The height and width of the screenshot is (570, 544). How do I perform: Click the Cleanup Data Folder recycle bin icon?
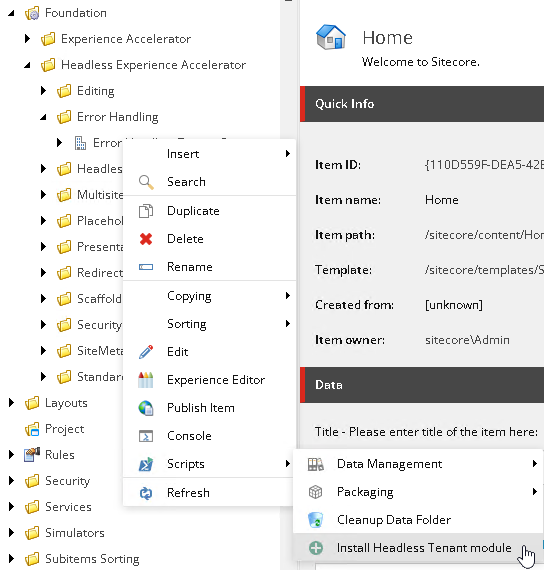click(315, 520)
